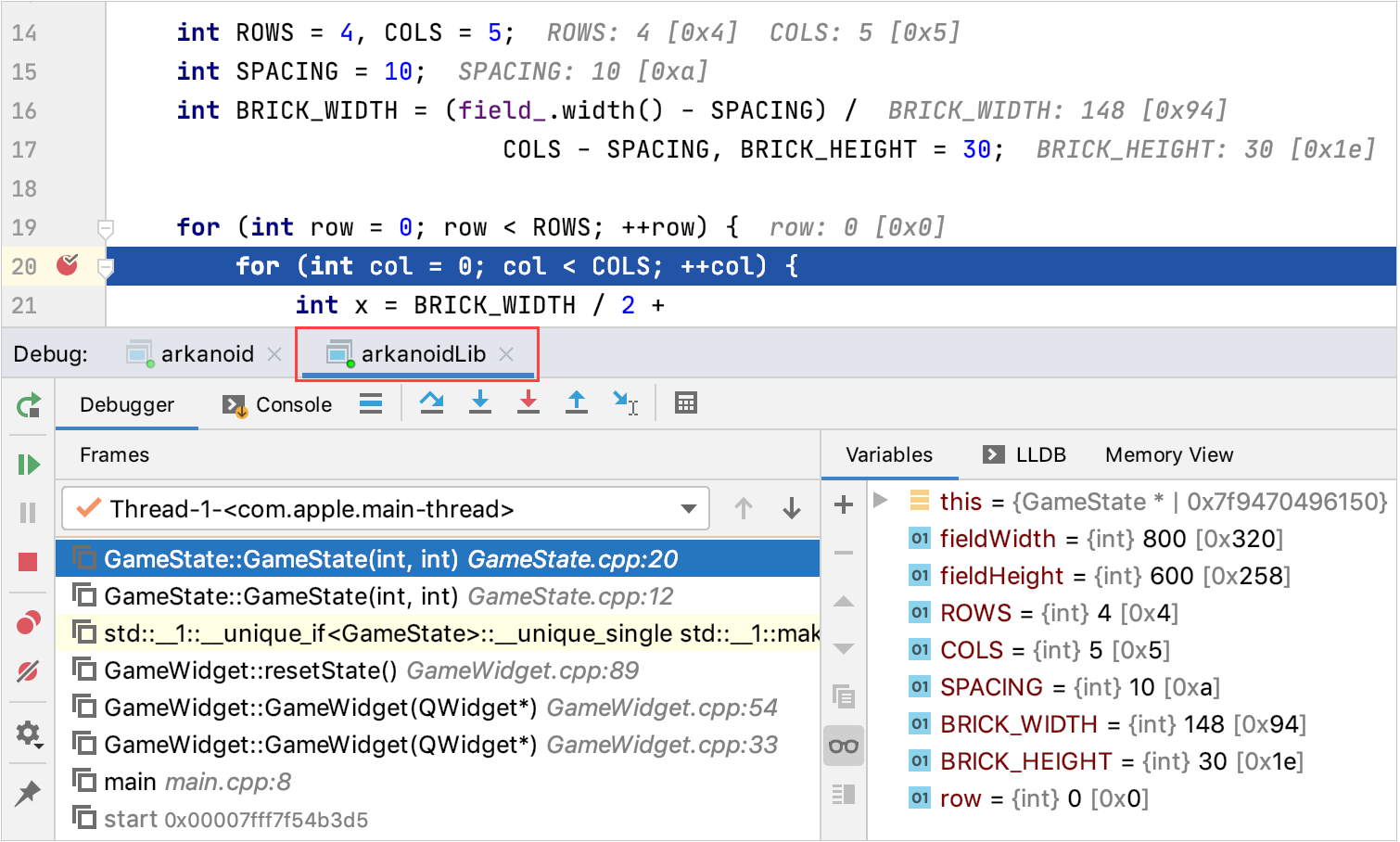Toggle Mute Breakpoints

coord(29,670)
